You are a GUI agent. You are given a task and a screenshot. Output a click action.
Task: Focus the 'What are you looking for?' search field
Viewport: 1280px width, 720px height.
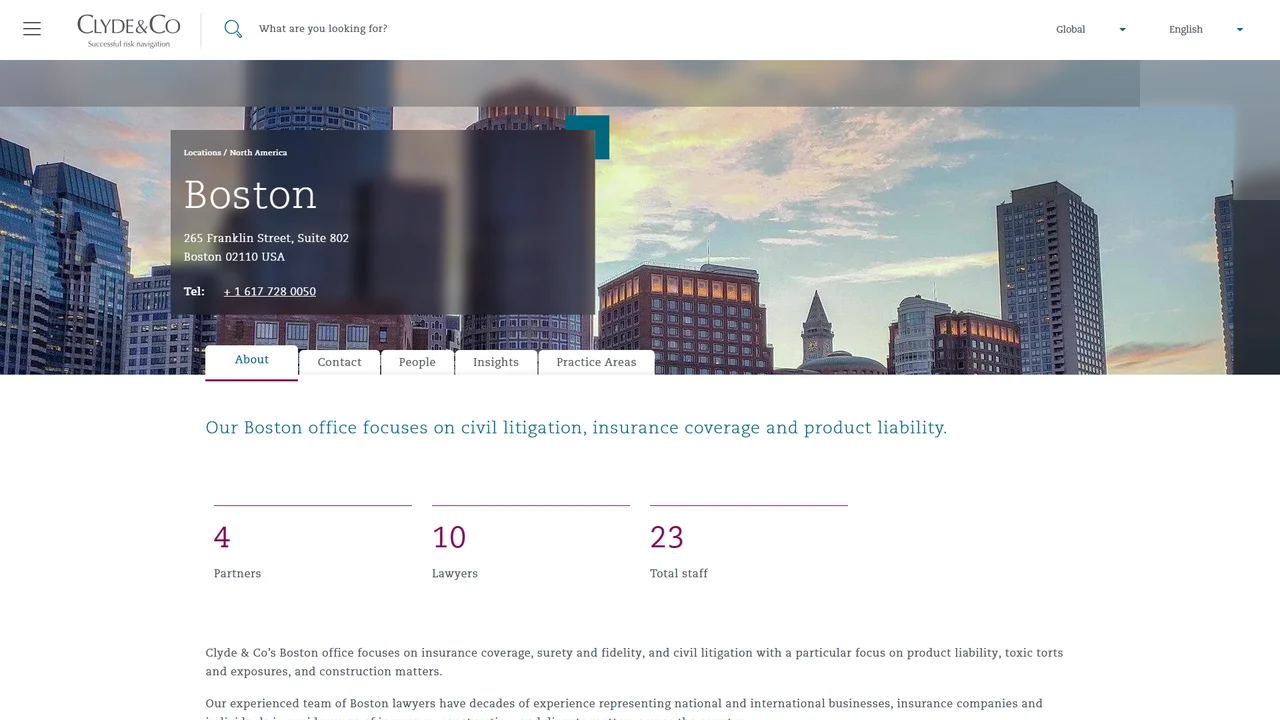322,29
